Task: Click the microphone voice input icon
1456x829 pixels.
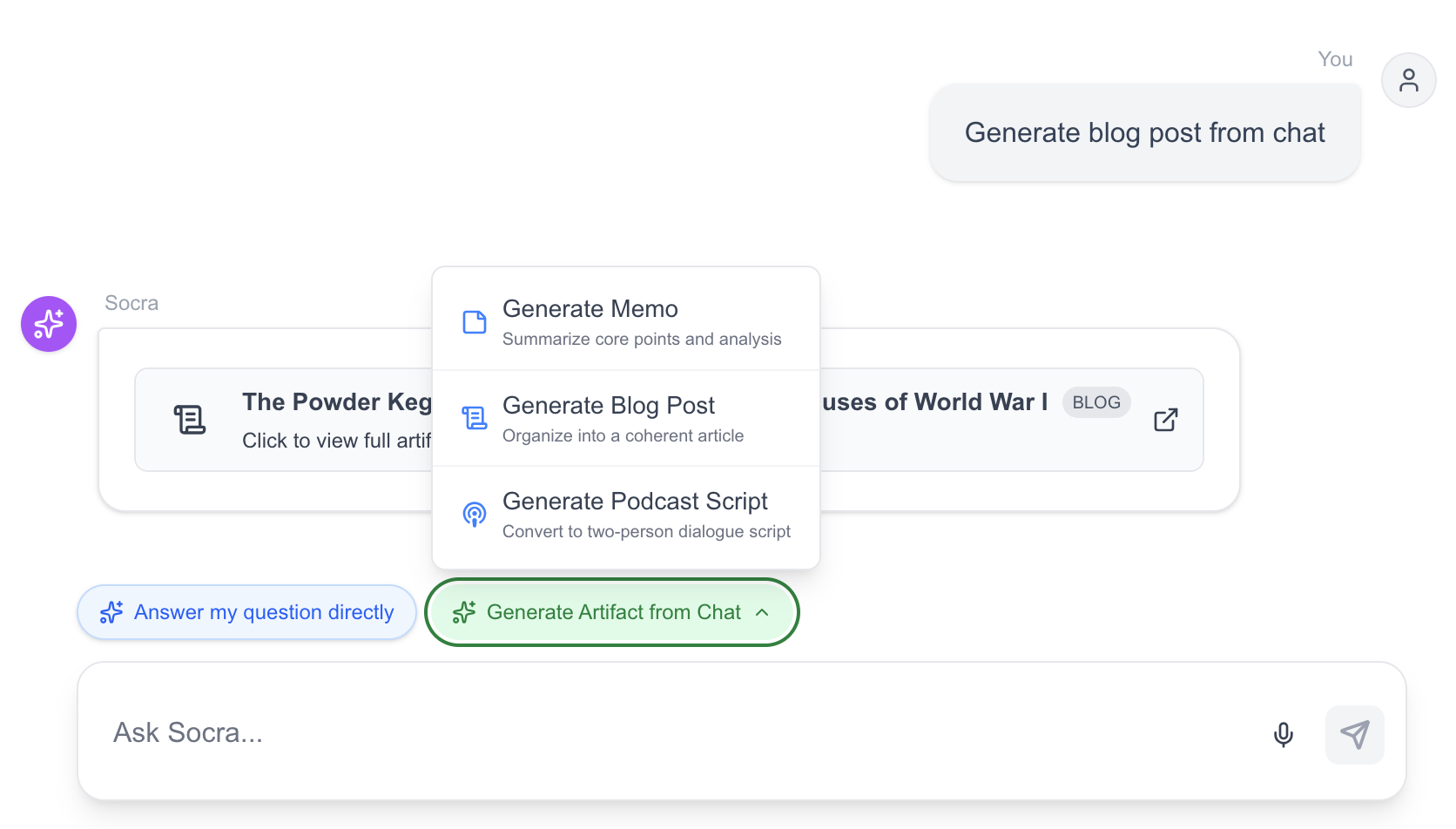Action: (x=1283, y=735)
